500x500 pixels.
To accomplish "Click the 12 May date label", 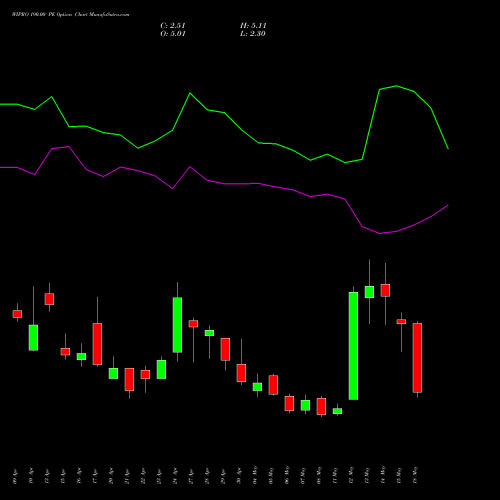I will pyautogui.click(x=352, y=475).
